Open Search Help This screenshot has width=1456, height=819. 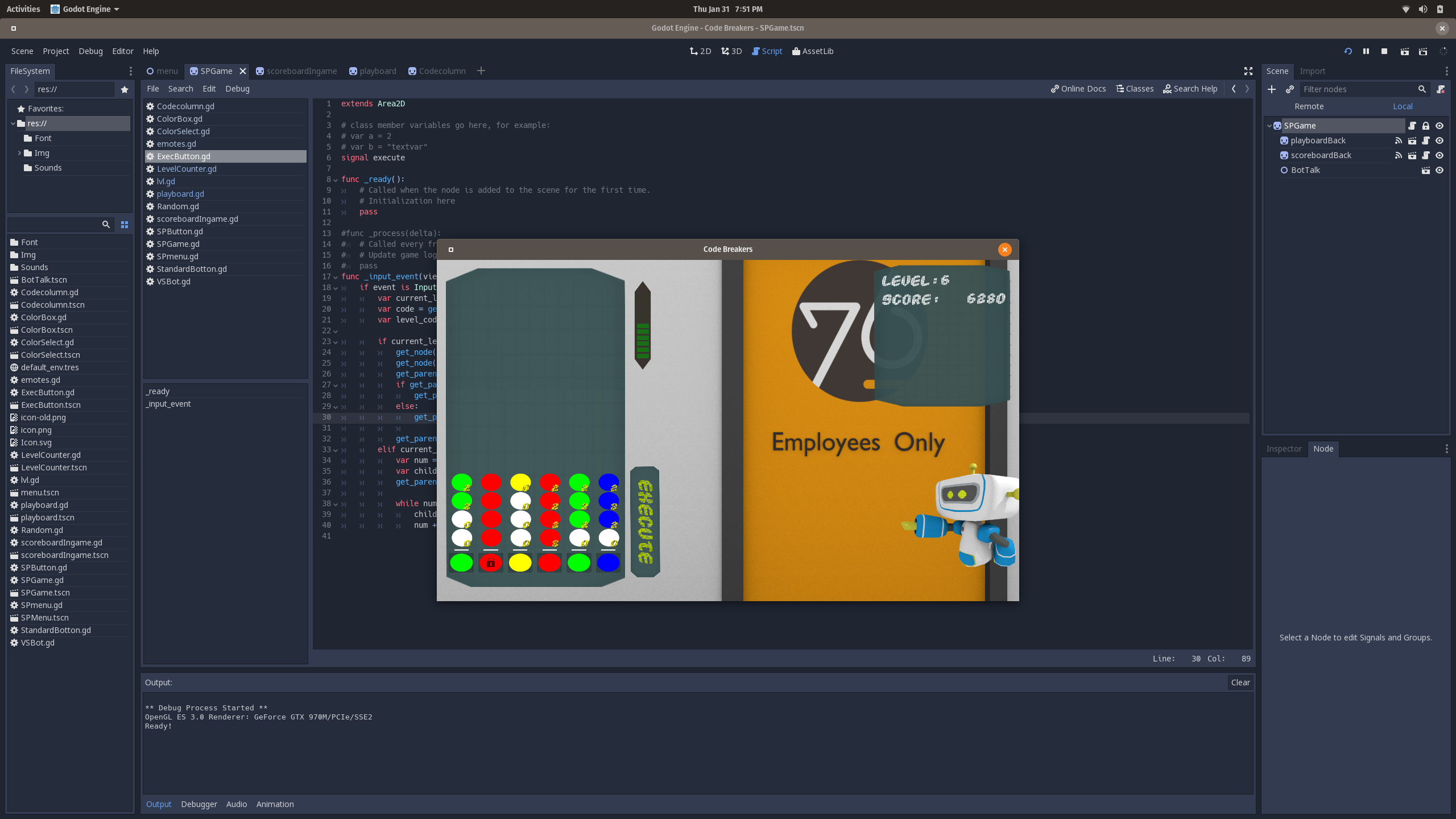(1190, 89)
